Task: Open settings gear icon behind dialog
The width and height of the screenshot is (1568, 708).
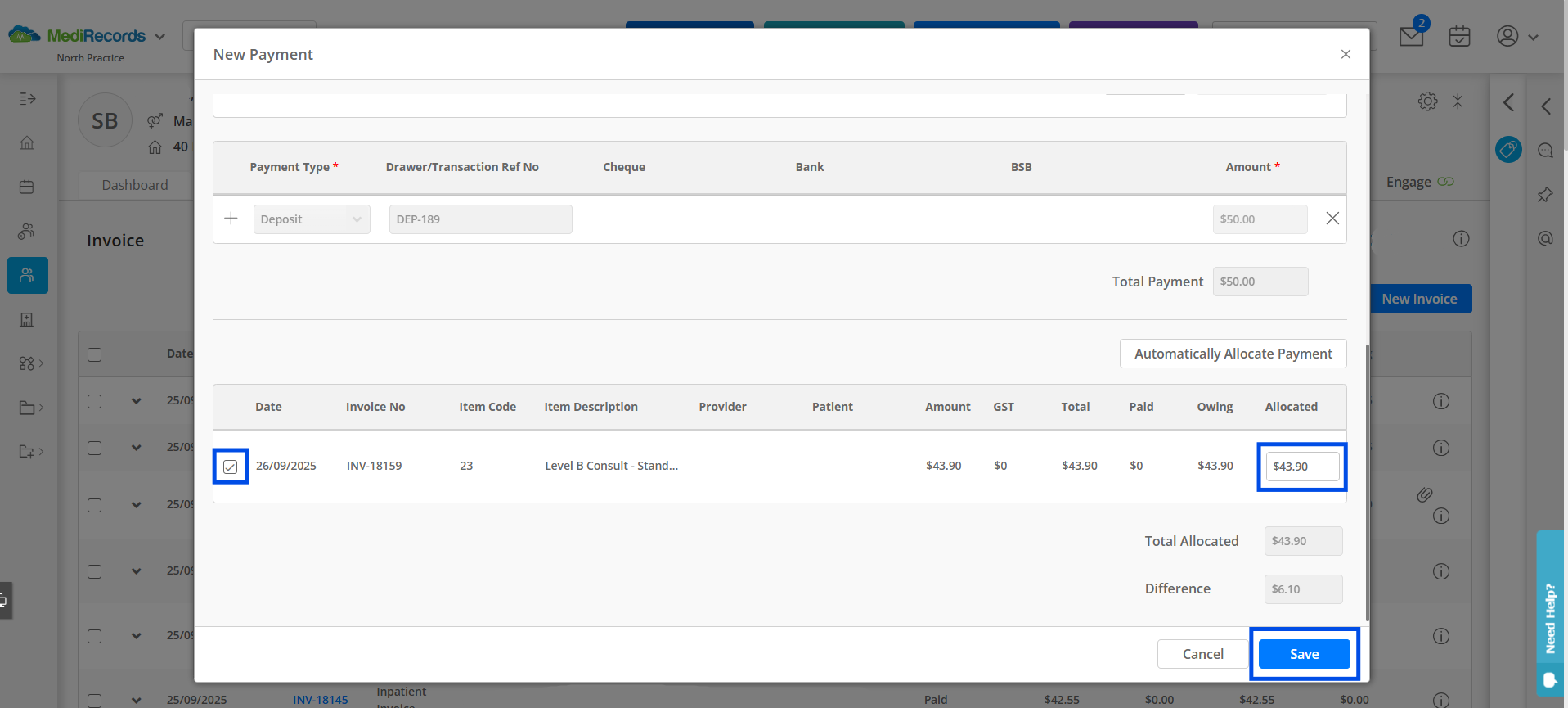Action: 1427,101
